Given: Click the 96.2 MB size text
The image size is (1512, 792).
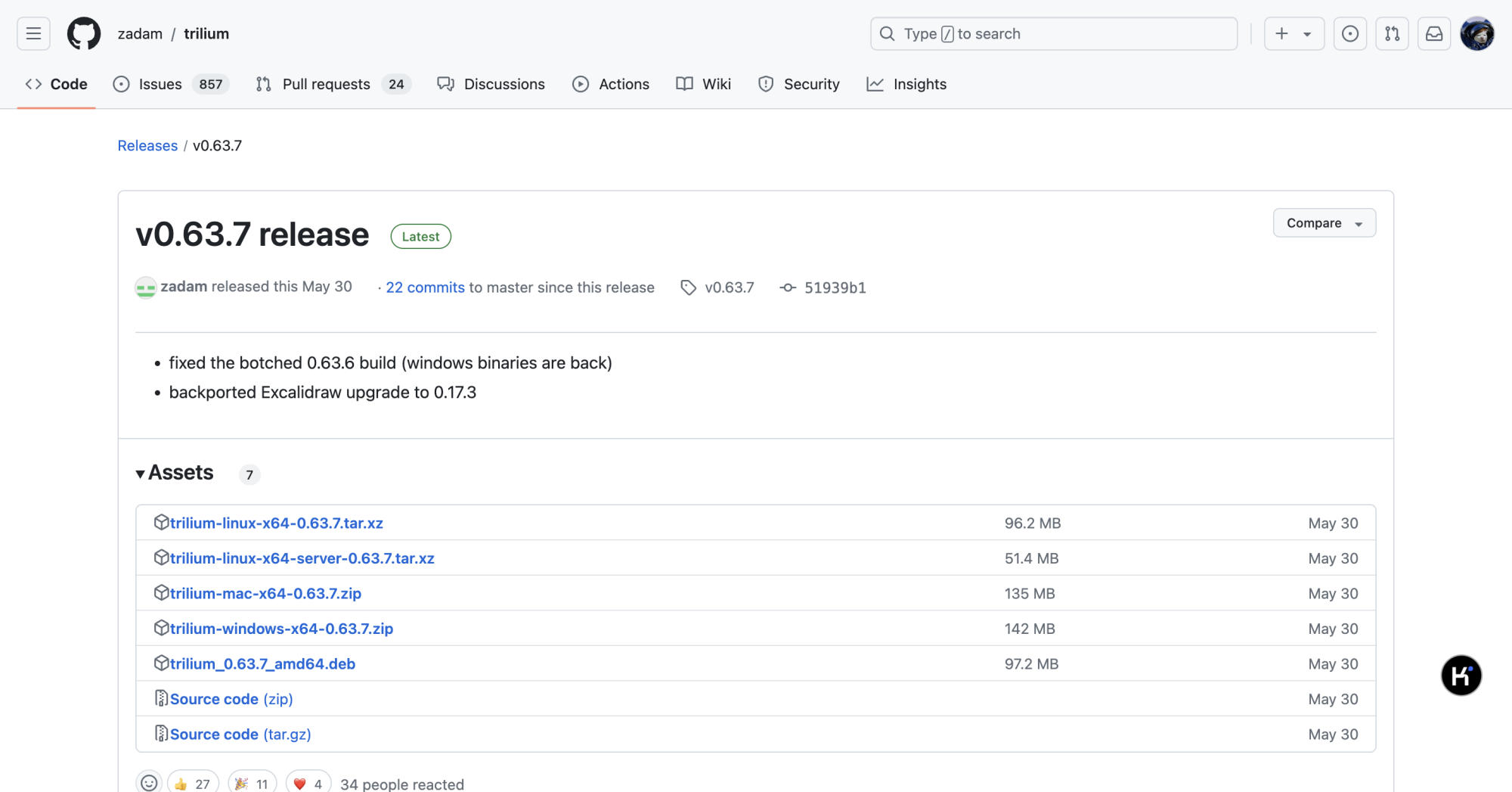Looking at the screenshot, I should pyautogui.click(x=1033, y=523).
